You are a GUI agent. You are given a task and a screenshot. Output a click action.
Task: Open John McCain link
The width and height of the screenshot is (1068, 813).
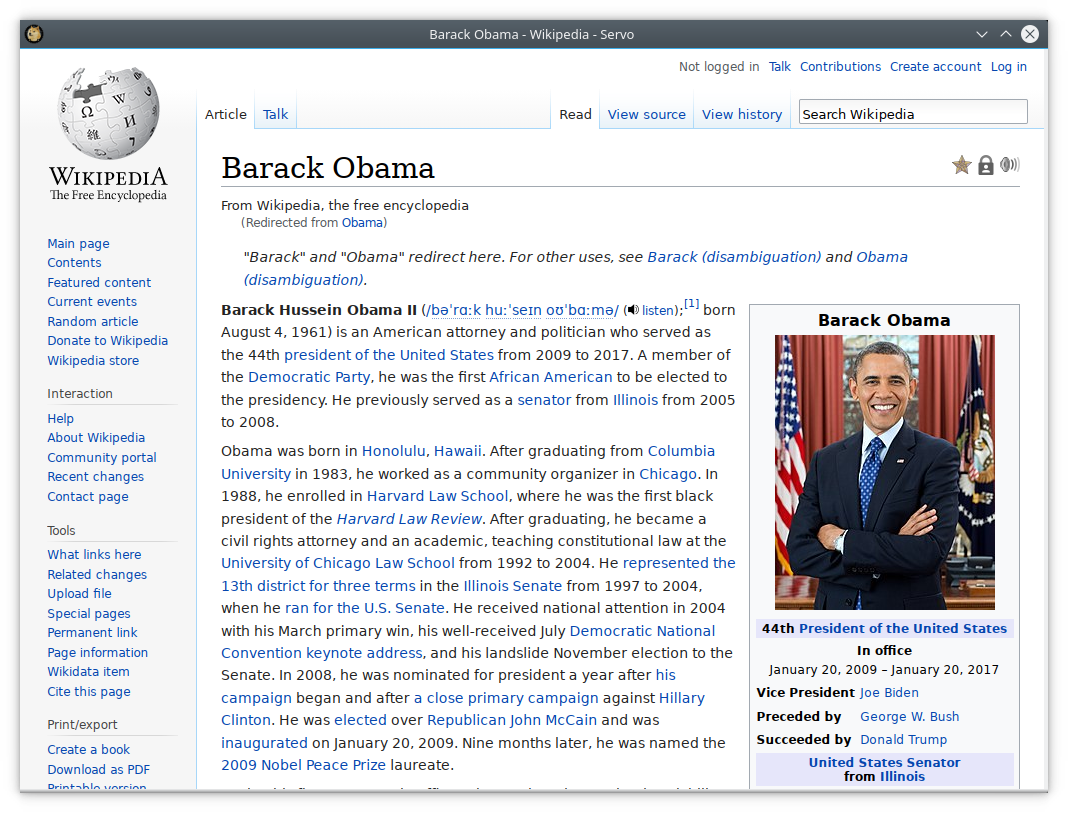(x=554, y=720)
